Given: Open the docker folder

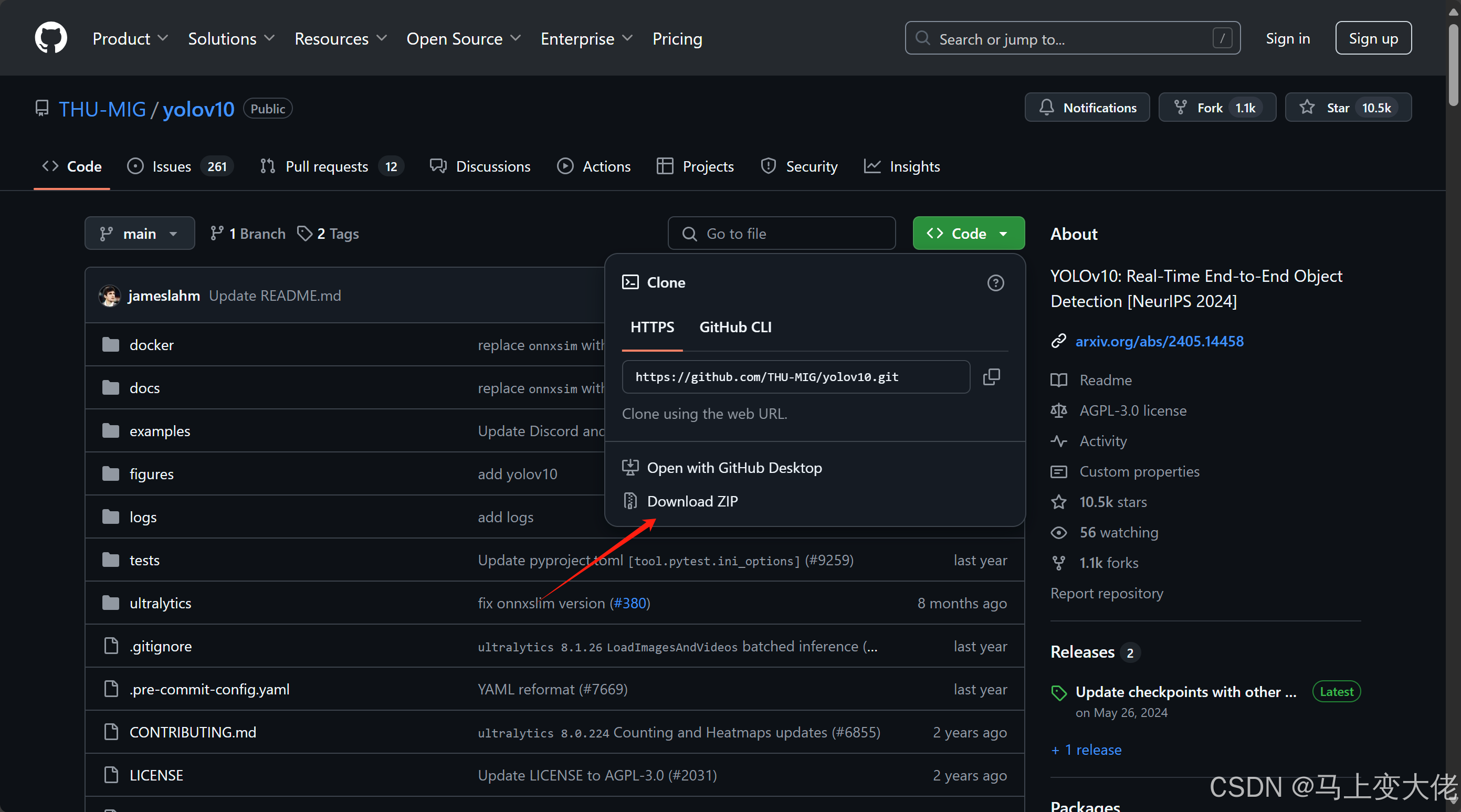Looking at the screenshot, I should coord(151,345).
